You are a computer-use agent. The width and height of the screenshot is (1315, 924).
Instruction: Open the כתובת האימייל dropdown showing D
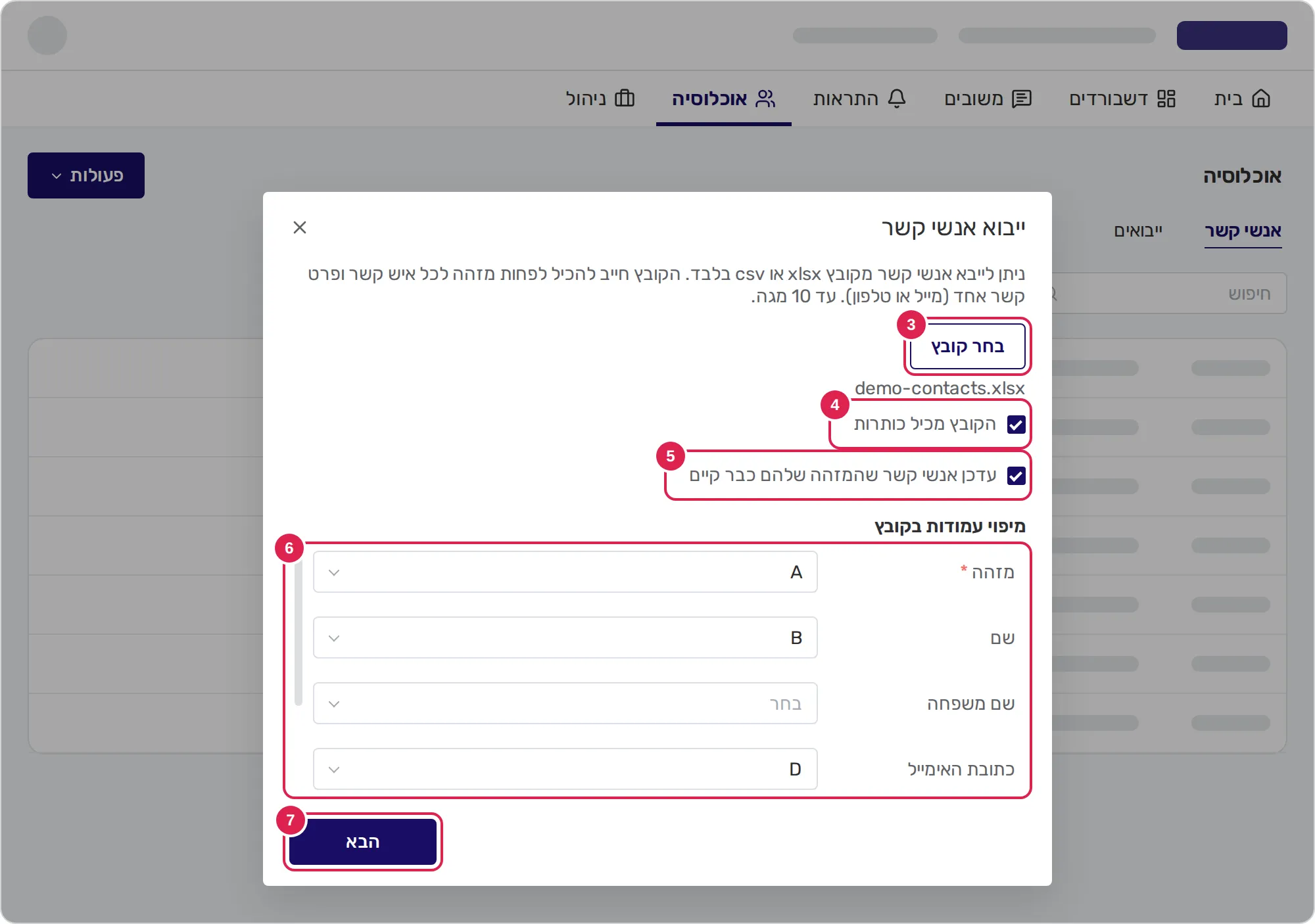565,769
